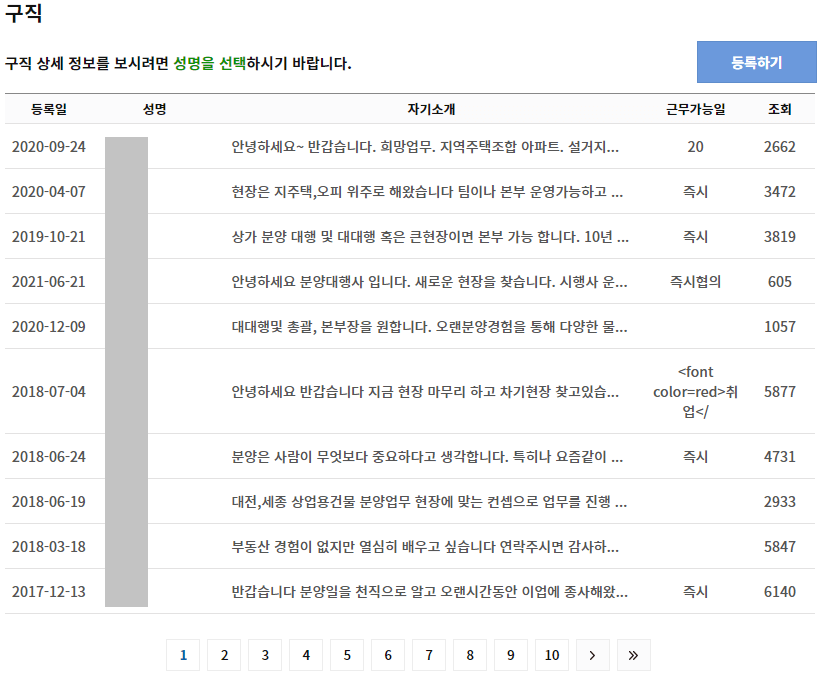This screenshot has width=820, height=675.
Task: Go to page 10 of results
Action: point(551,655)
